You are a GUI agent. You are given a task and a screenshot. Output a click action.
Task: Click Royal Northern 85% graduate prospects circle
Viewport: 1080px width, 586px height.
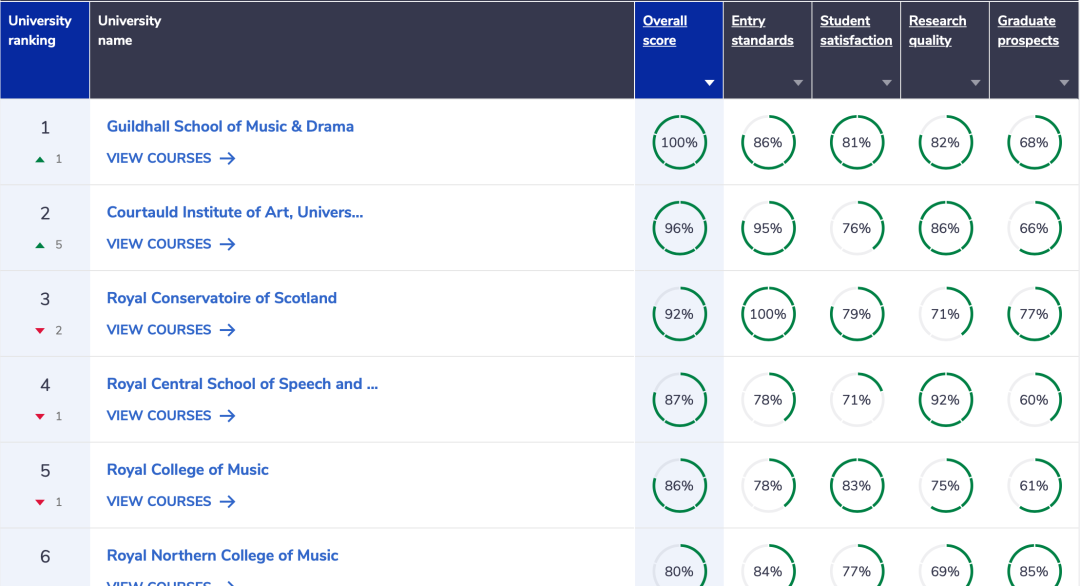[1034, 565]
